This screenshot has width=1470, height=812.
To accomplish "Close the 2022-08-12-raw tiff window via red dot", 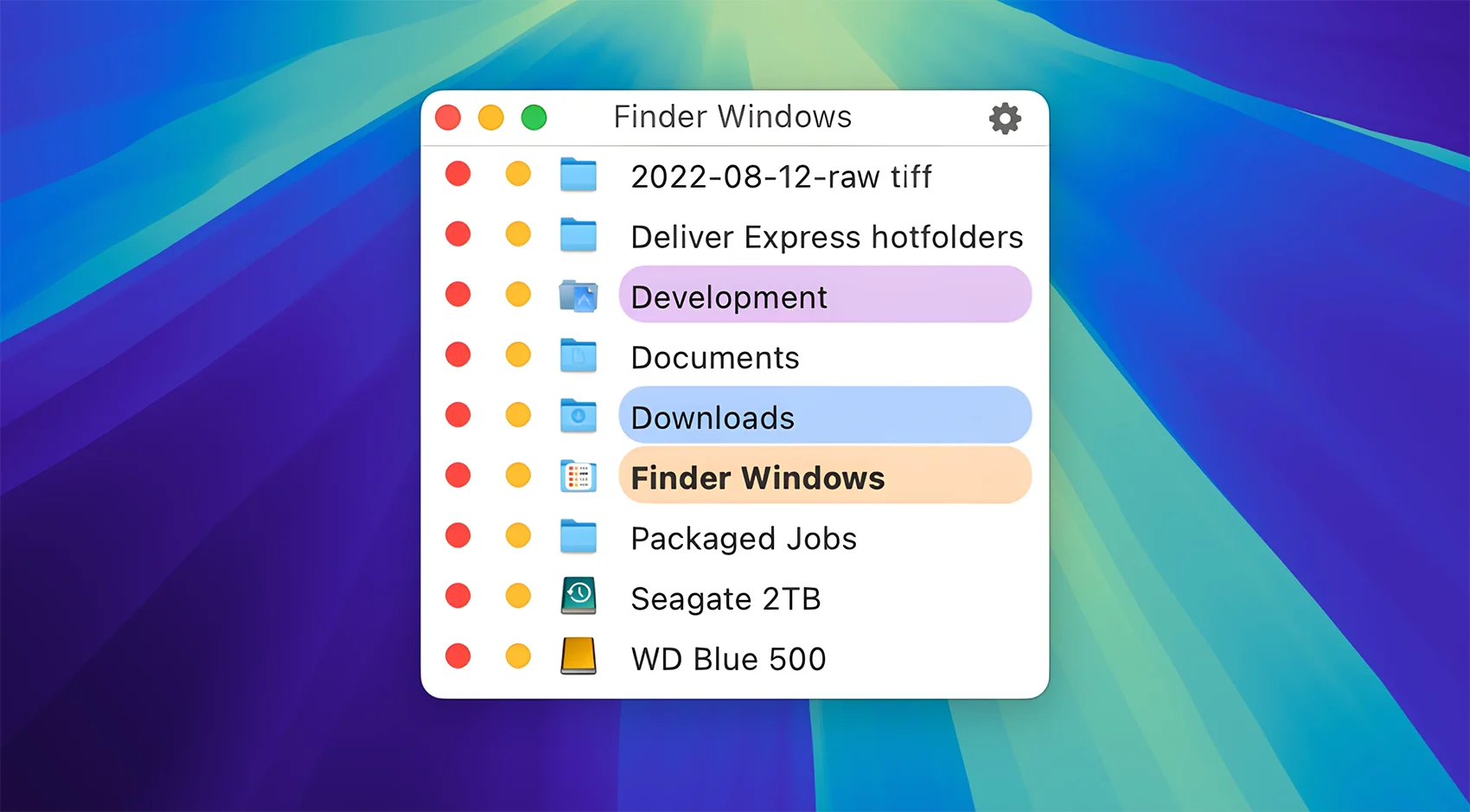I will 457,175.
